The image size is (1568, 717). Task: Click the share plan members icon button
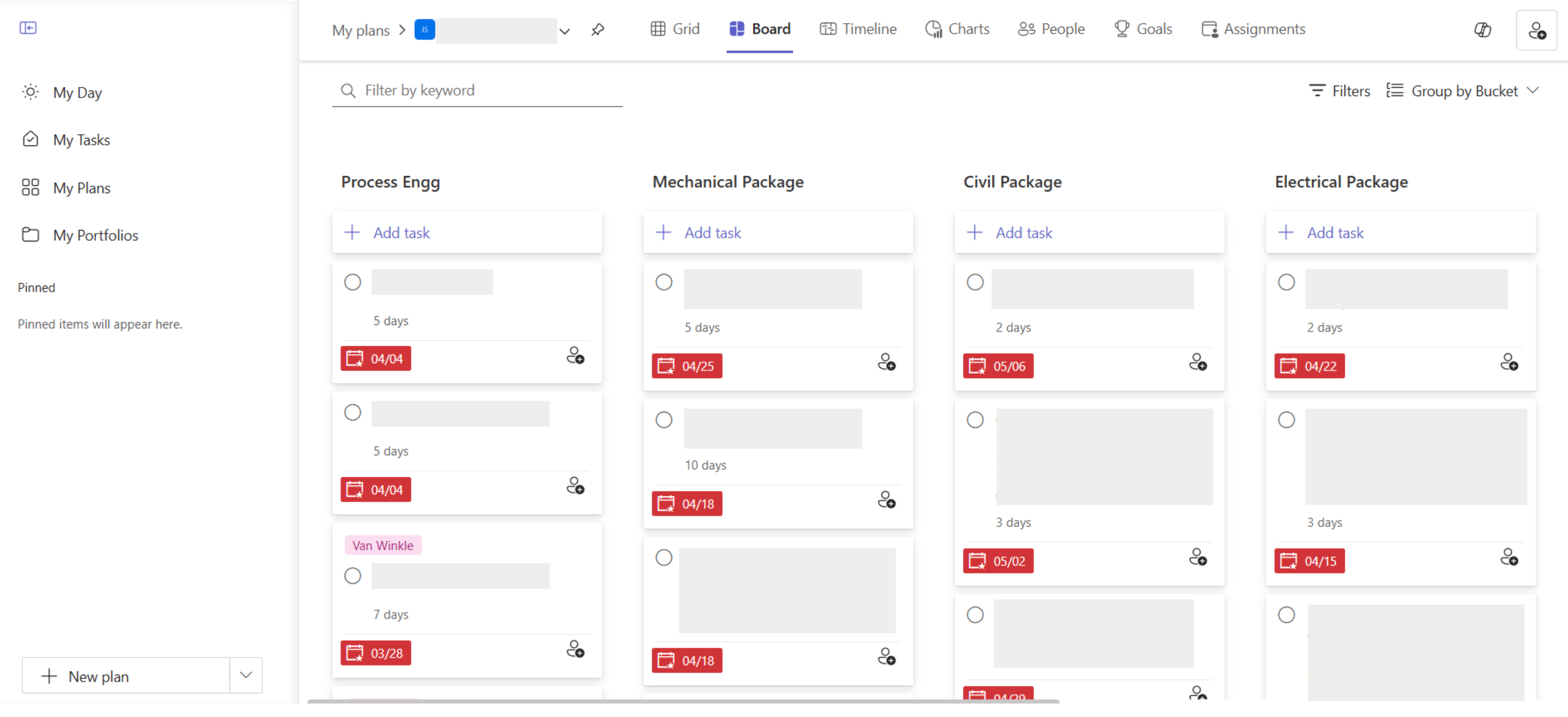coord(1536,30)
